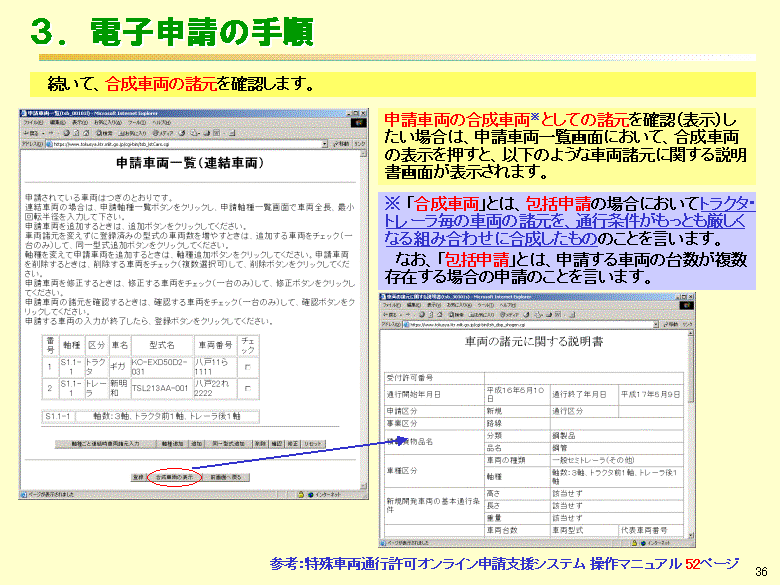Click 修正 button
The image size is (780, 585).
point(292,444)
